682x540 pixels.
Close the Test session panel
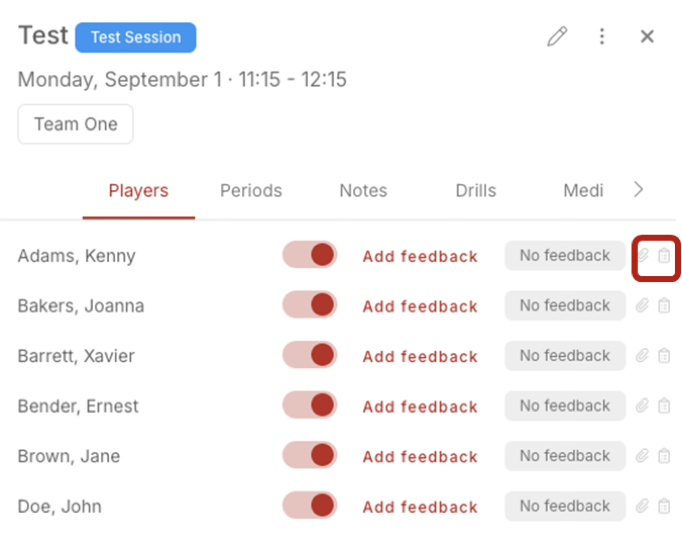(647, 37)
